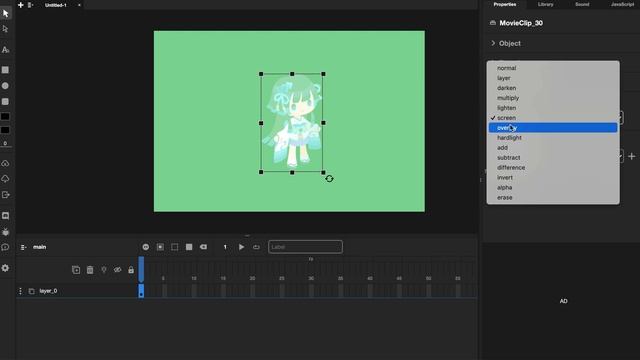Add a new tab with plus icon
This screenshot has height=360, width=640.
(x=20, y=5)
